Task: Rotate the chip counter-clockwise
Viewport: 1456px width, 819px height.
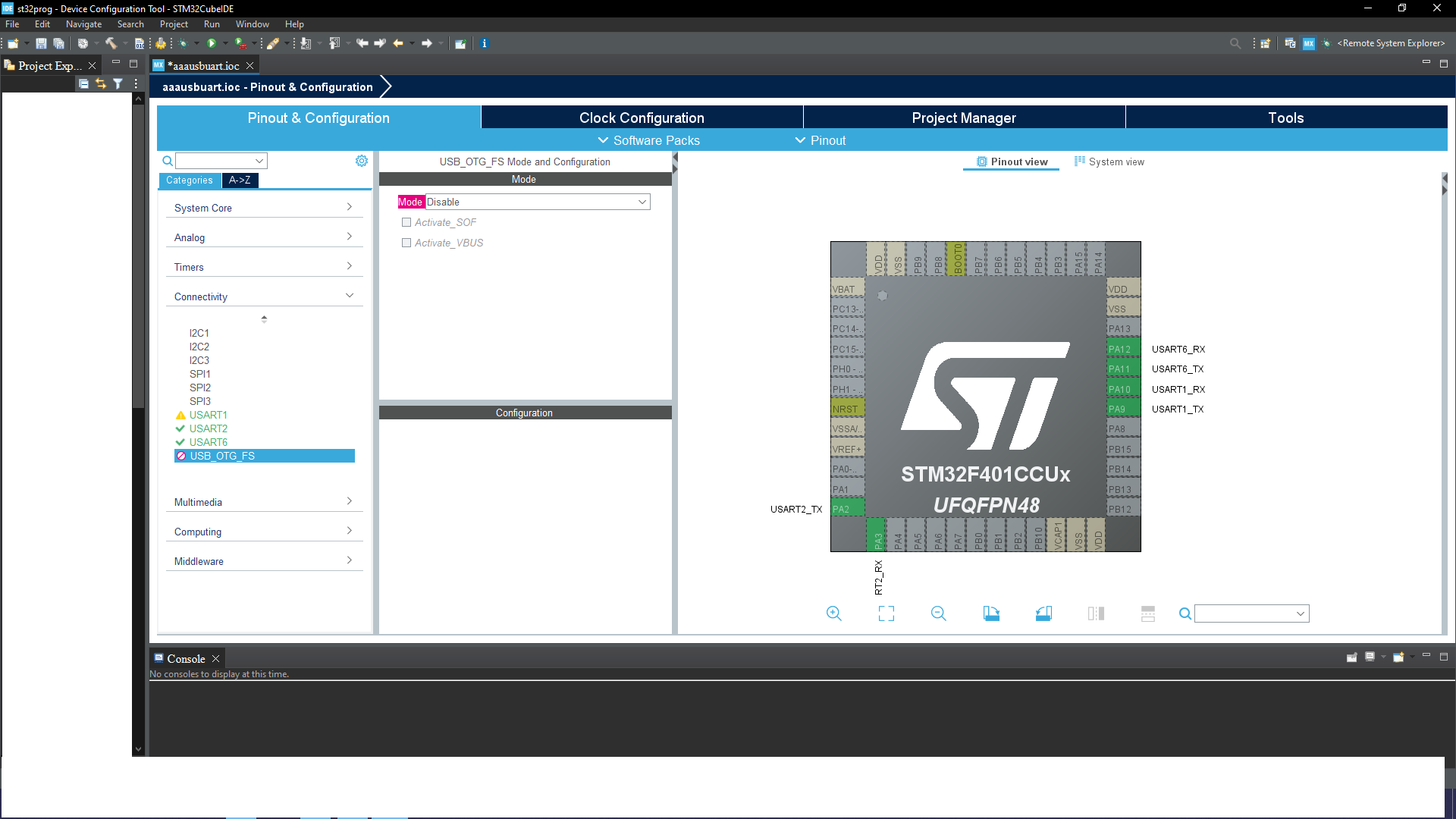Action: [x=1043, y=613]
